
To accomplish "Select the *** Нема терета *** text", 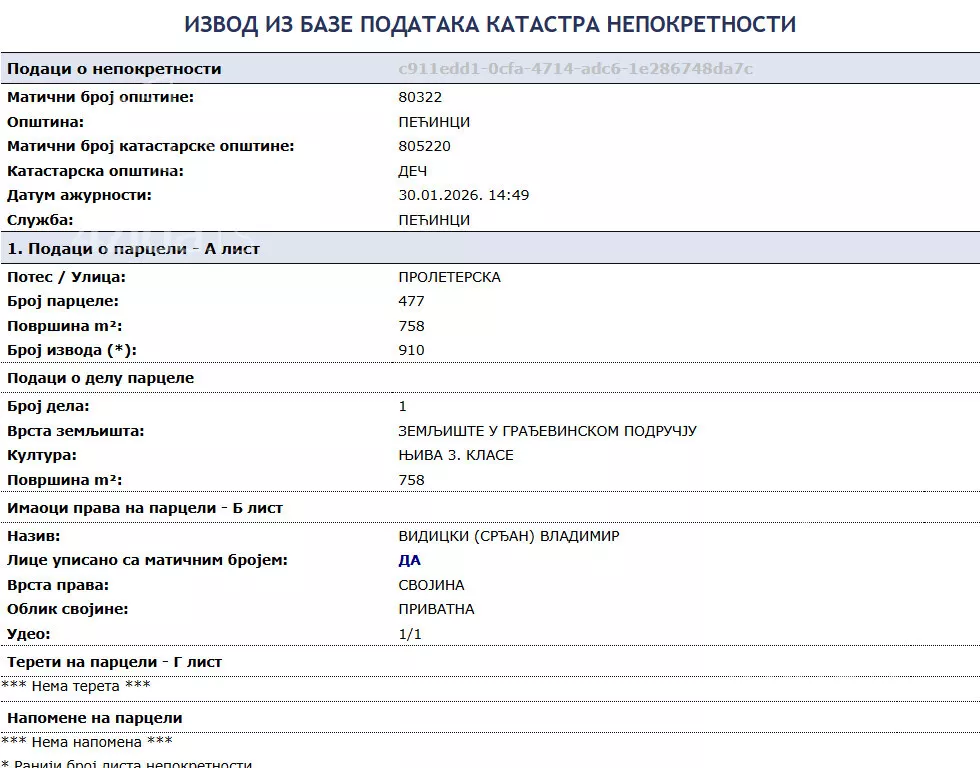I will click(75, 686).
